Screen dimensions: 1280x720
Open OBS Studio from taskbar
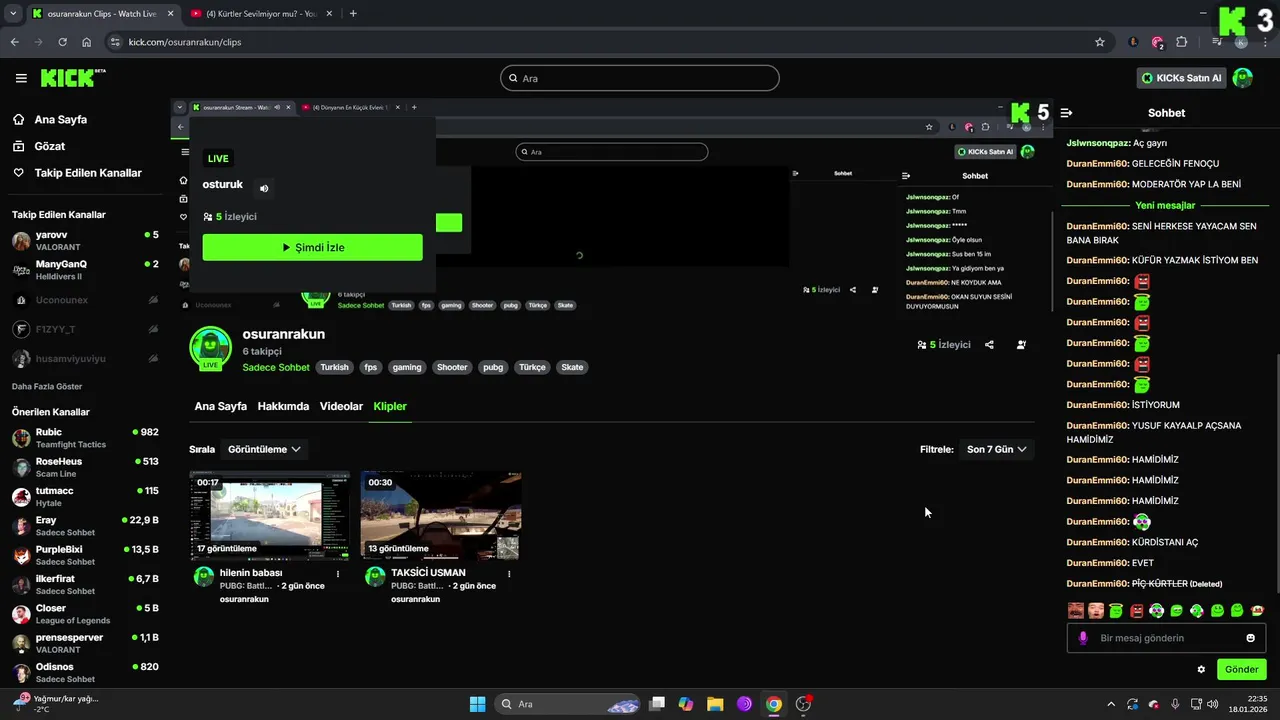tap(803, 704)
